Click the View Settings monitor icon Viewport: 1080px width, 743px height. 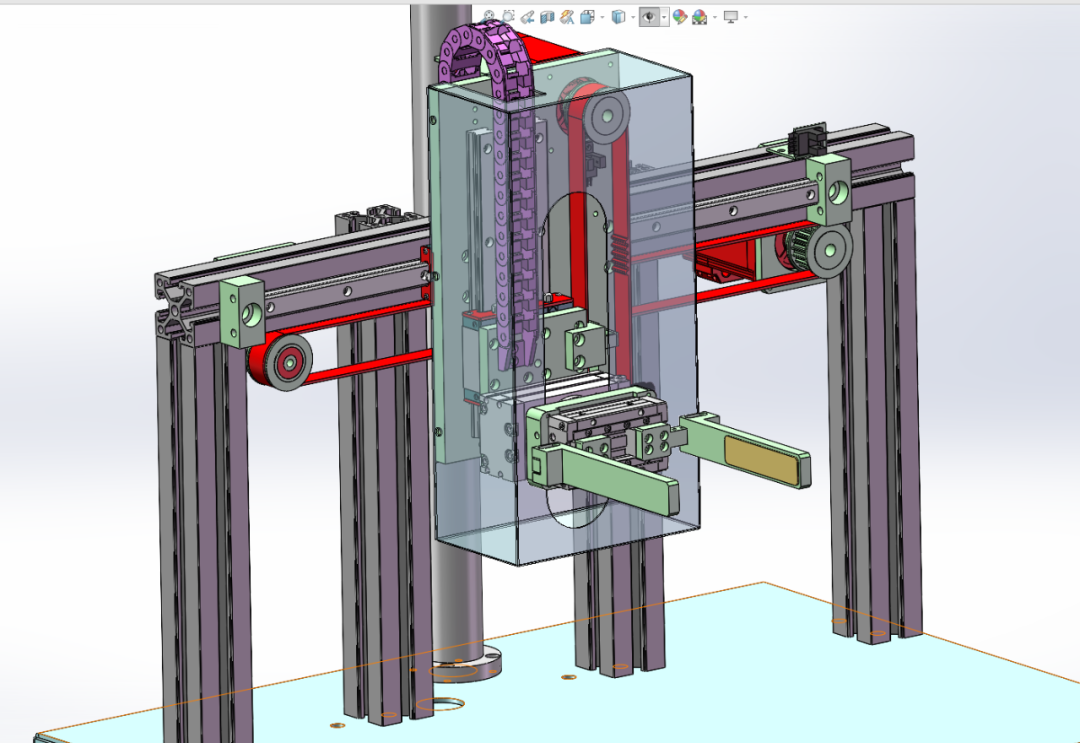click(731, 17)
